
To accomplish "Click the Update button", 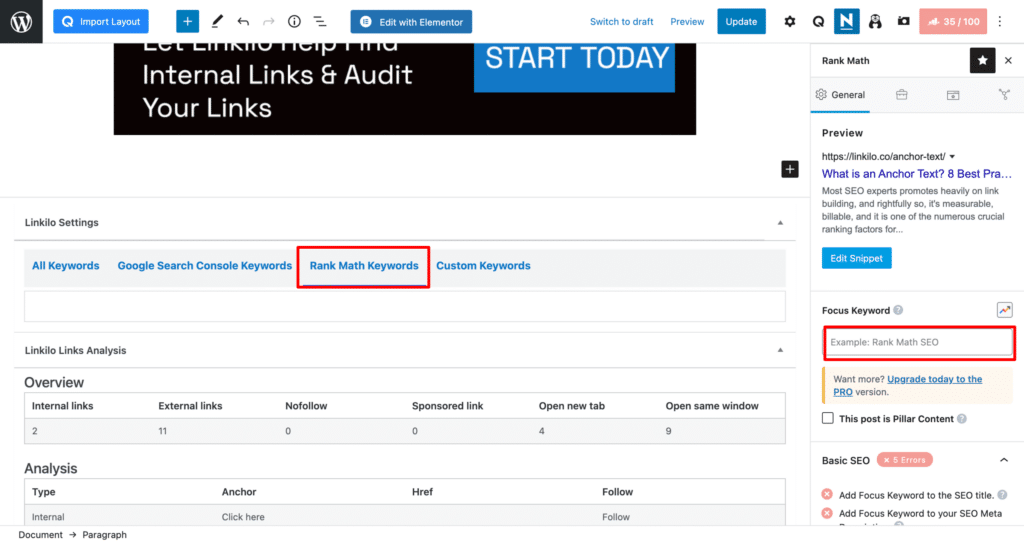I will coord(741,22).
